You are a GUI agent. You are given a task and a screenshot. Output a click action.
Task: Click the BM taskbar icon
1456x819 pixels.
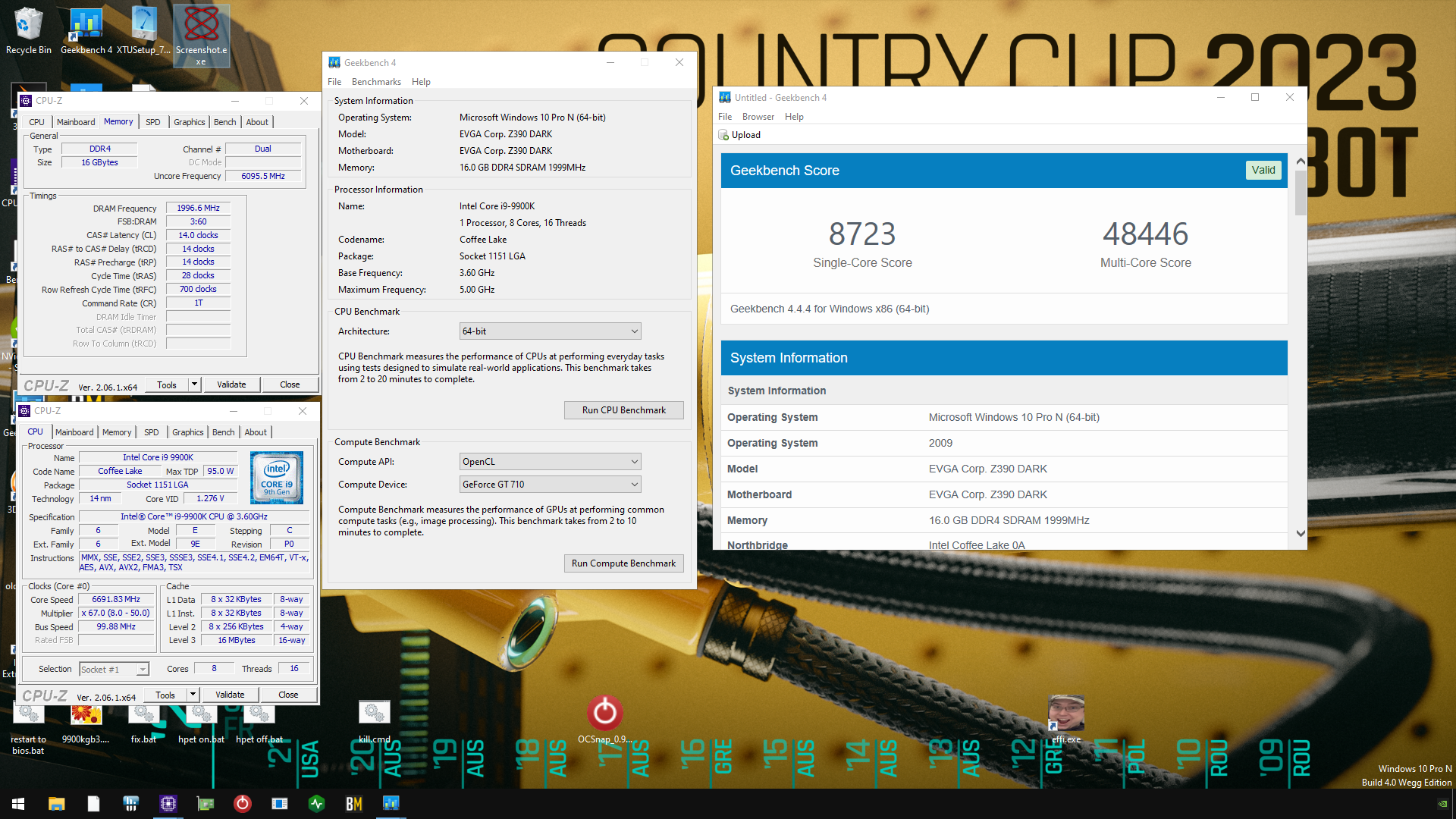(353, 804)
